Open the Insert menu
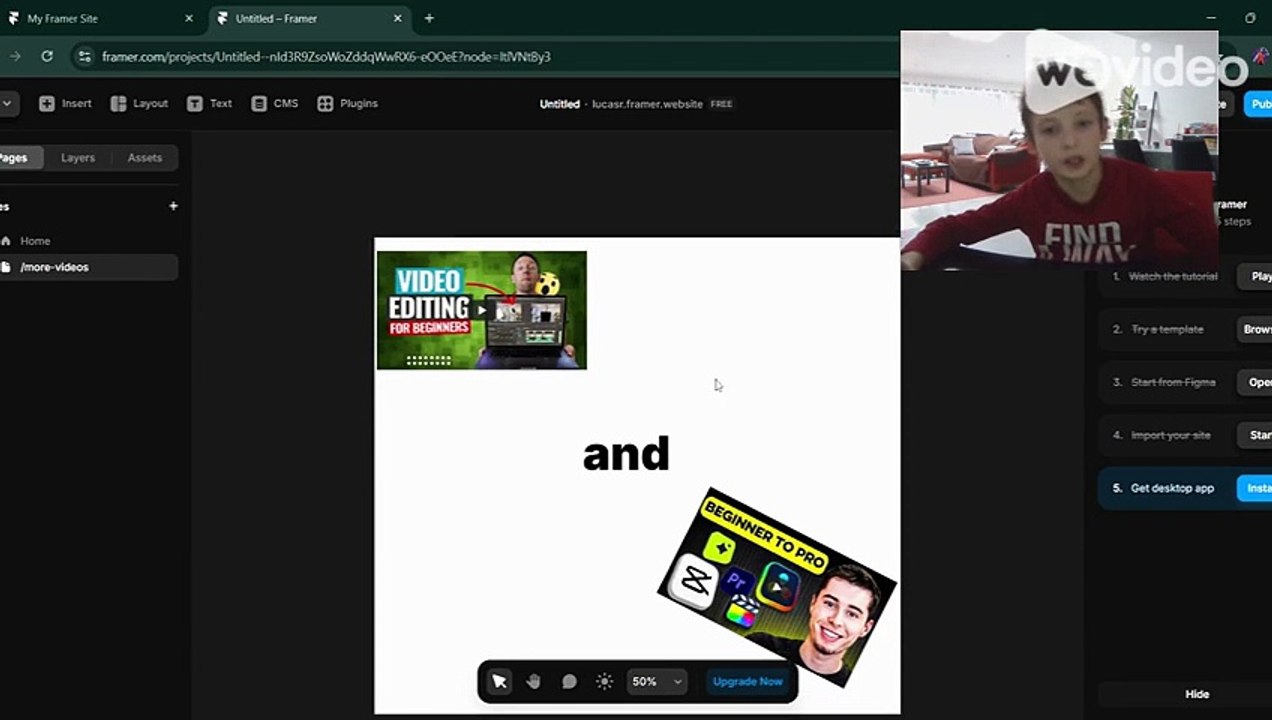The height and width of the screenshot is (720, 1272). point(65,103)
